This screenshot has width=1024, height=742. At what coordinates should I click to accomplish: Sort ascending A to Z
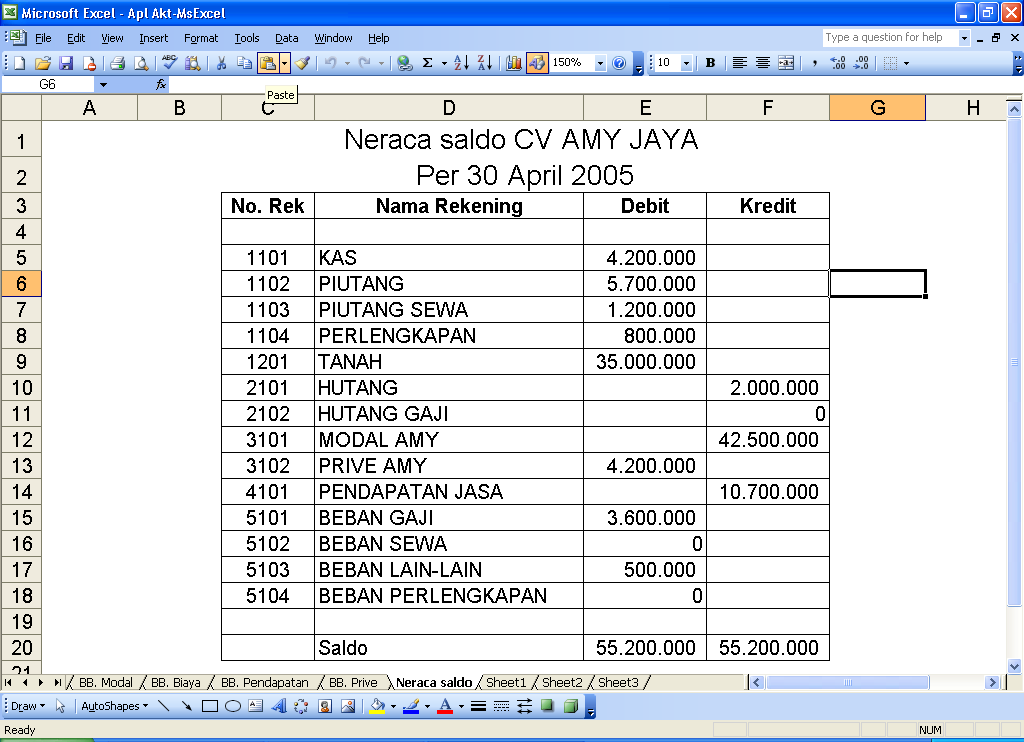tap(461, 63)
